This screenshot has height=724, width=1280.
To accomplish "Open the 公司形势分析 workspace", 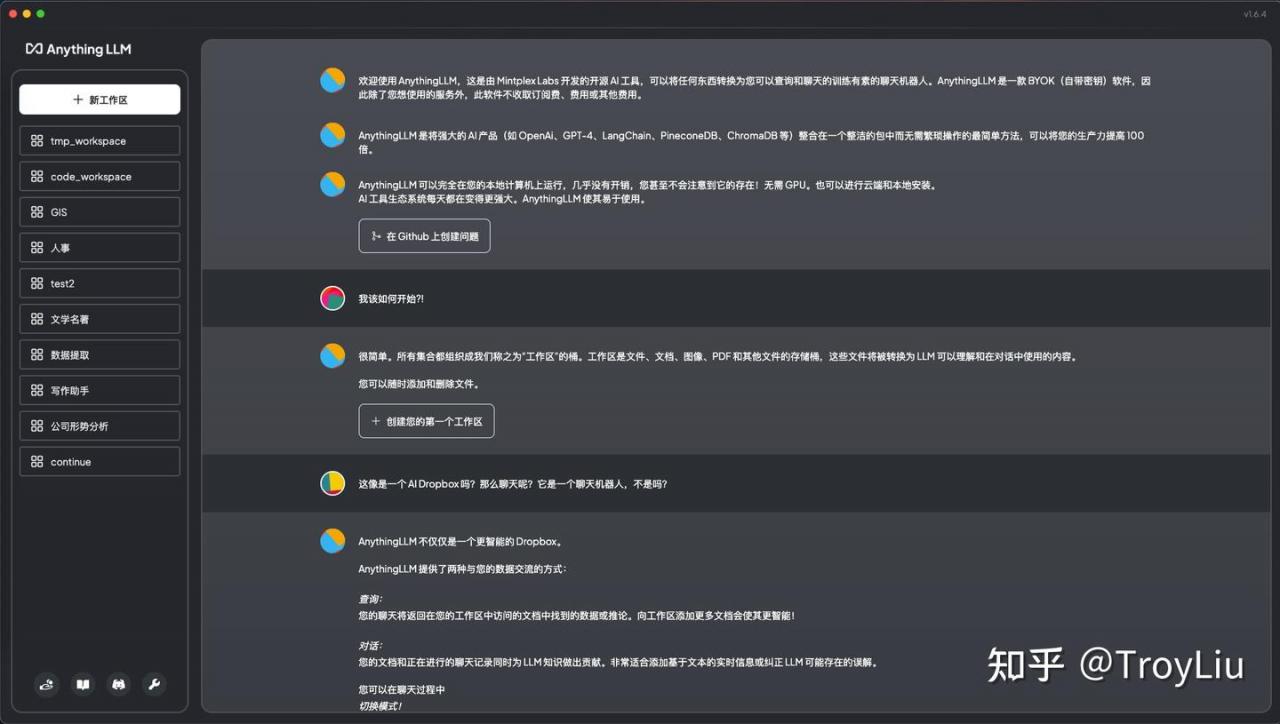I will (100, 426).
